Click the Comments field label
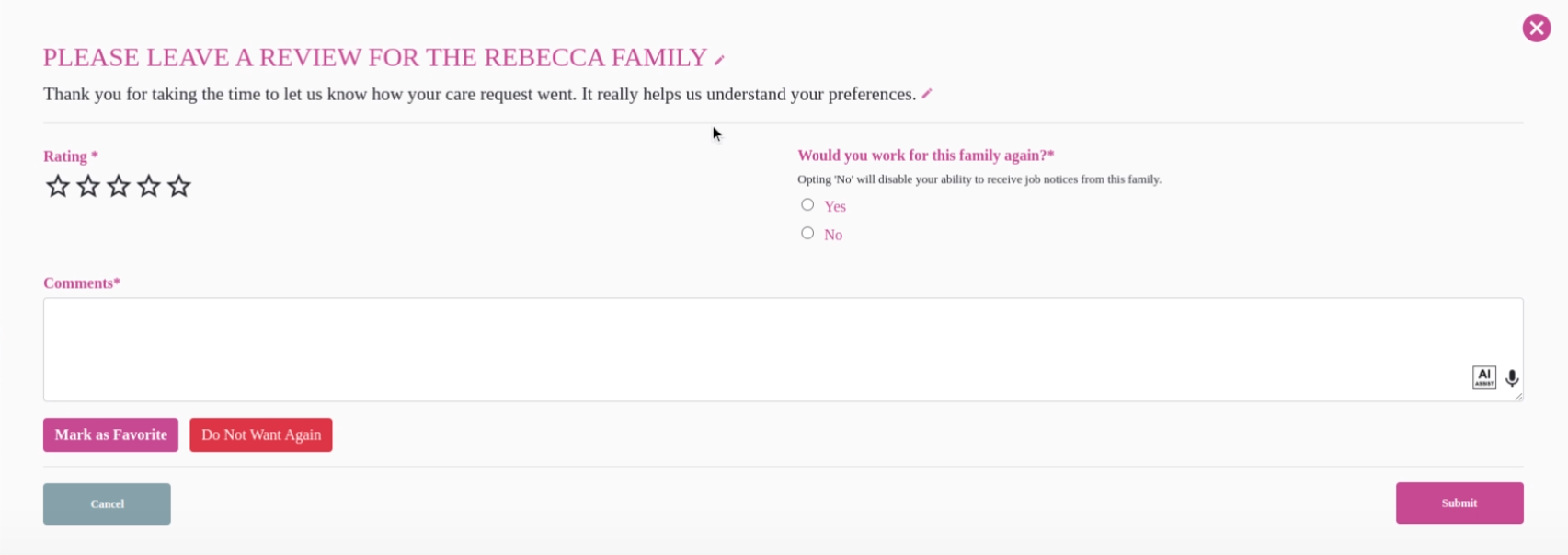The width and height of the screenshot is (1568, 555). pos(81,283)
